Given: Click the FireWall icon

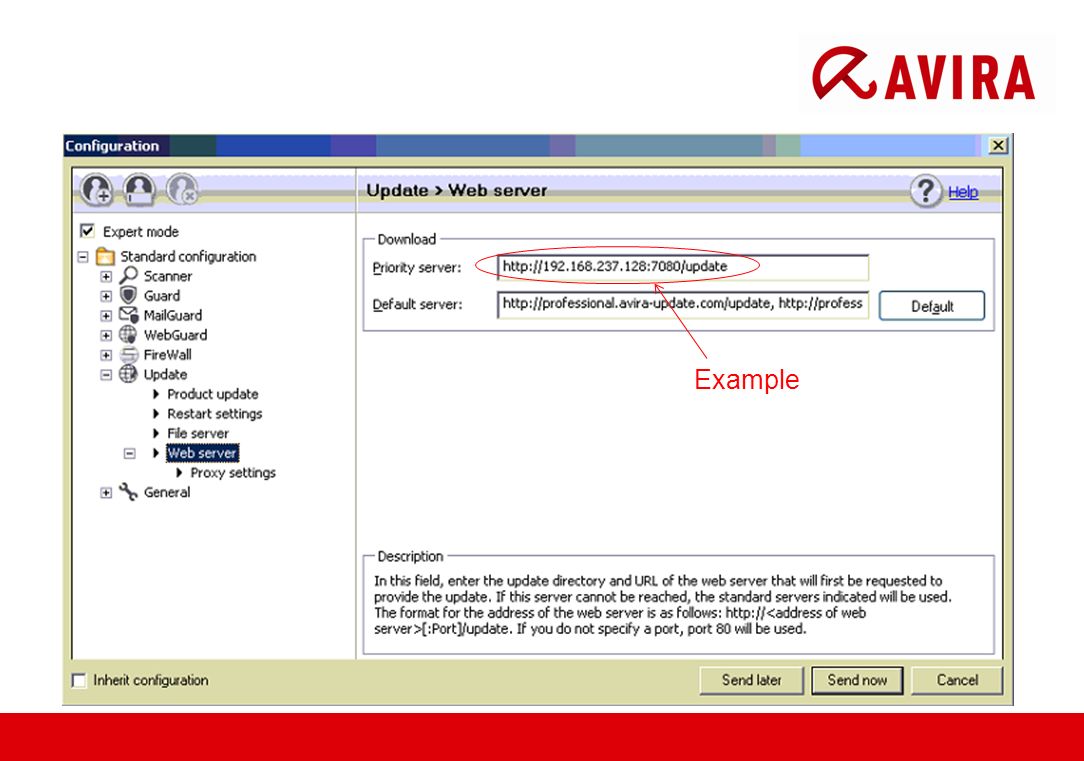Looking at the screenshot, I should click(129, 355).
